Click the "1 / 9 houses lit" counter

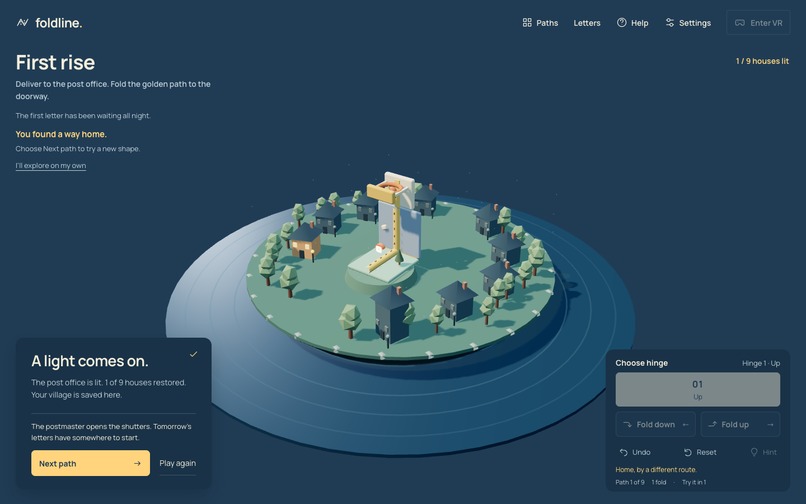[x=762, y=61]
